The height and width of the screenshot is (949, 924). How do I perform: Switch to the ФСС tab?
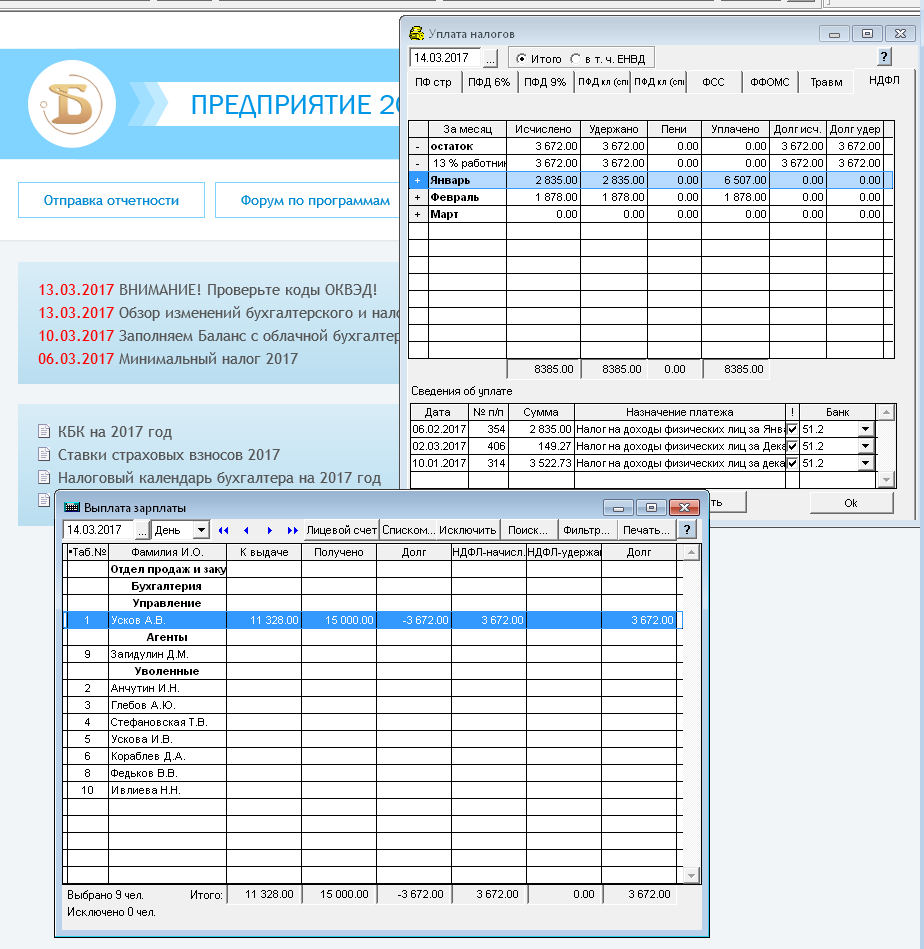[x=713, y=83]
